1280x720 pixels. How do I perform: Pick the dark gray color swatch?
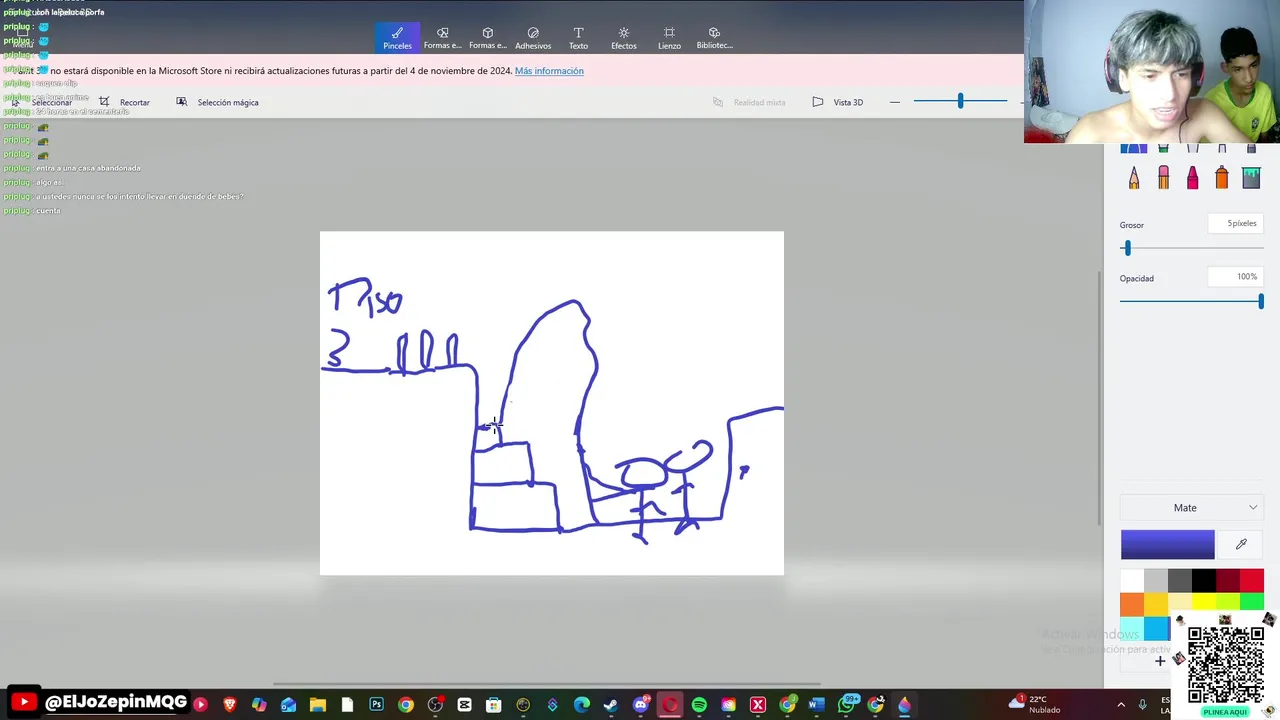(x=1180, y=580)
